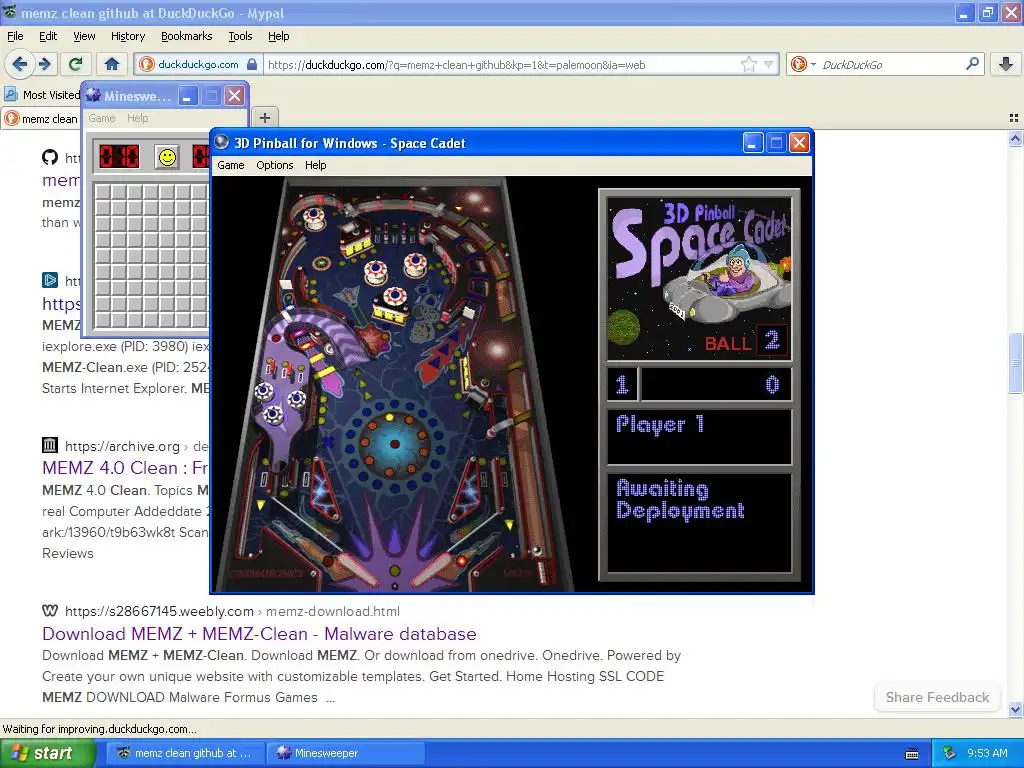The height and width of the screenshot is (768, 1024).
Task: Click the vertical scrollbar thumb
Action: 1015,363
